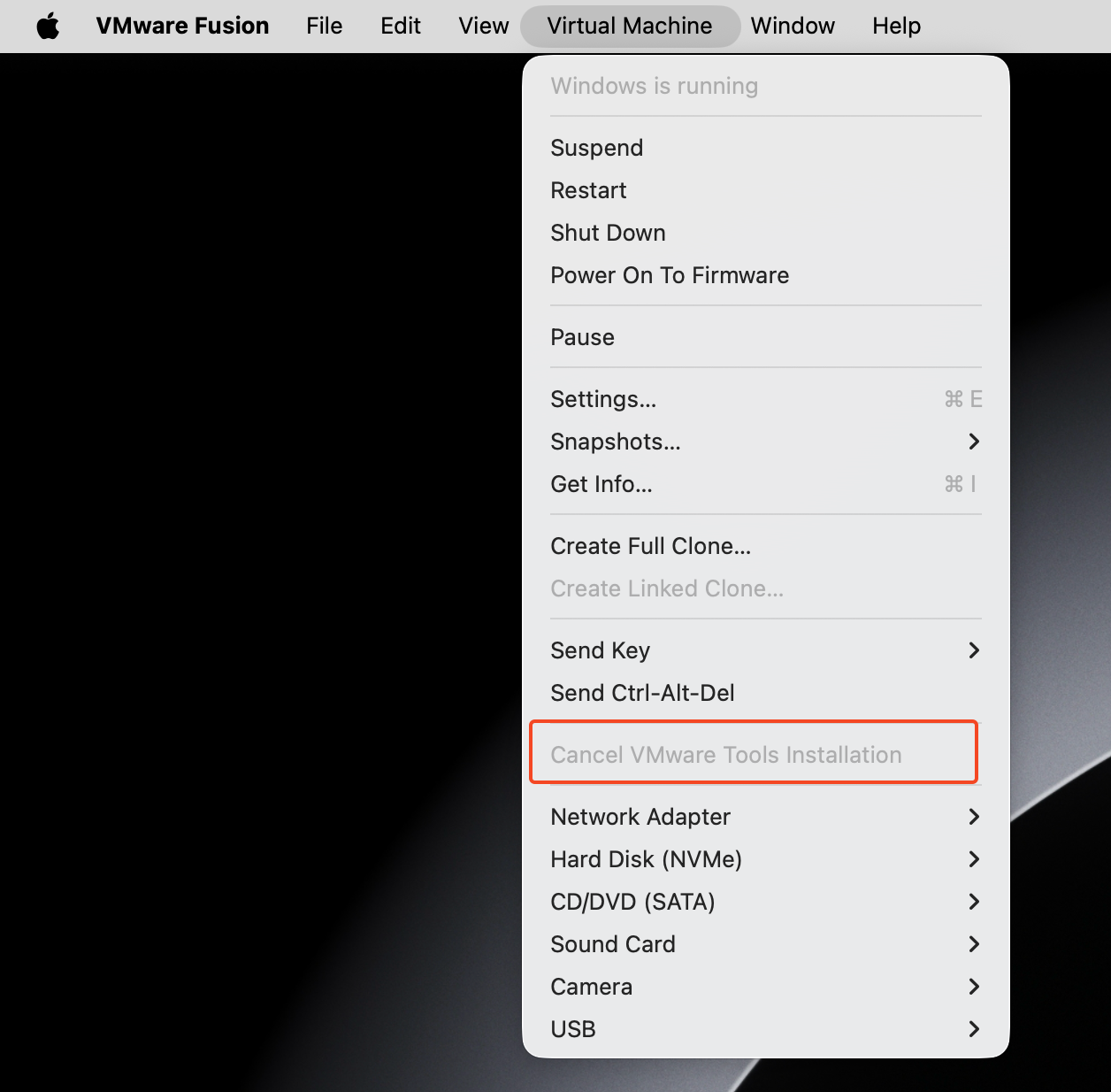This screenshot has height=1092, width=1111.
Task: Expand the Hard Disk (NVMe) submenu
Action: [766, 859]
